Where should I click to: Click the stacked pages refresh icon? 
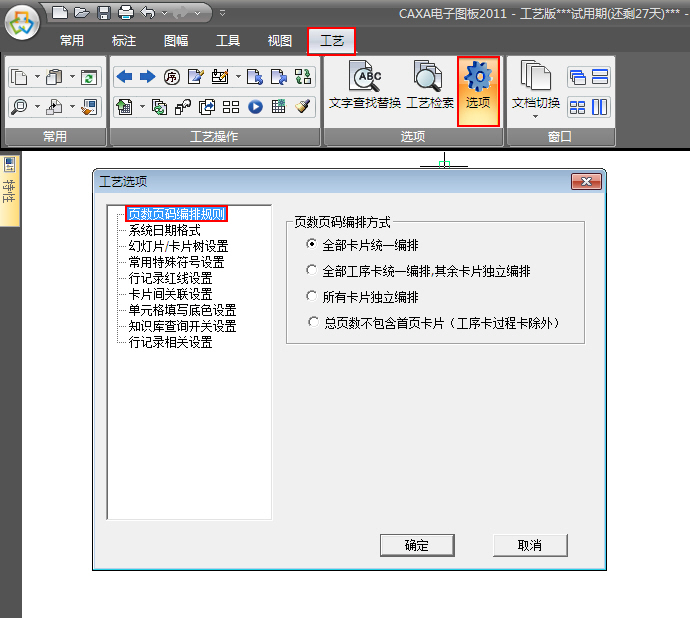point(159,107)
